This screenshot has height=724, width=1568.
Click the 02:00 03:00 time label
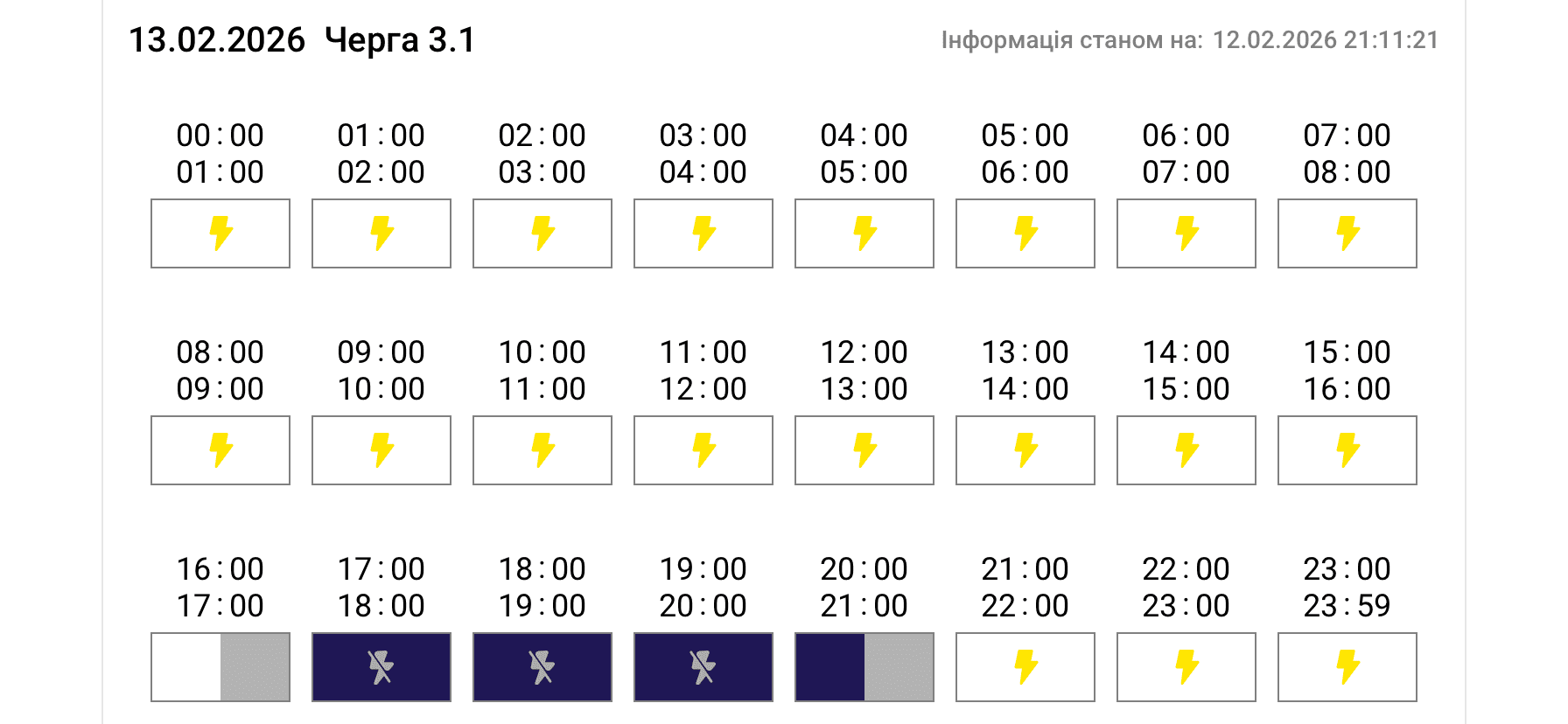click(x=542, y=154)
